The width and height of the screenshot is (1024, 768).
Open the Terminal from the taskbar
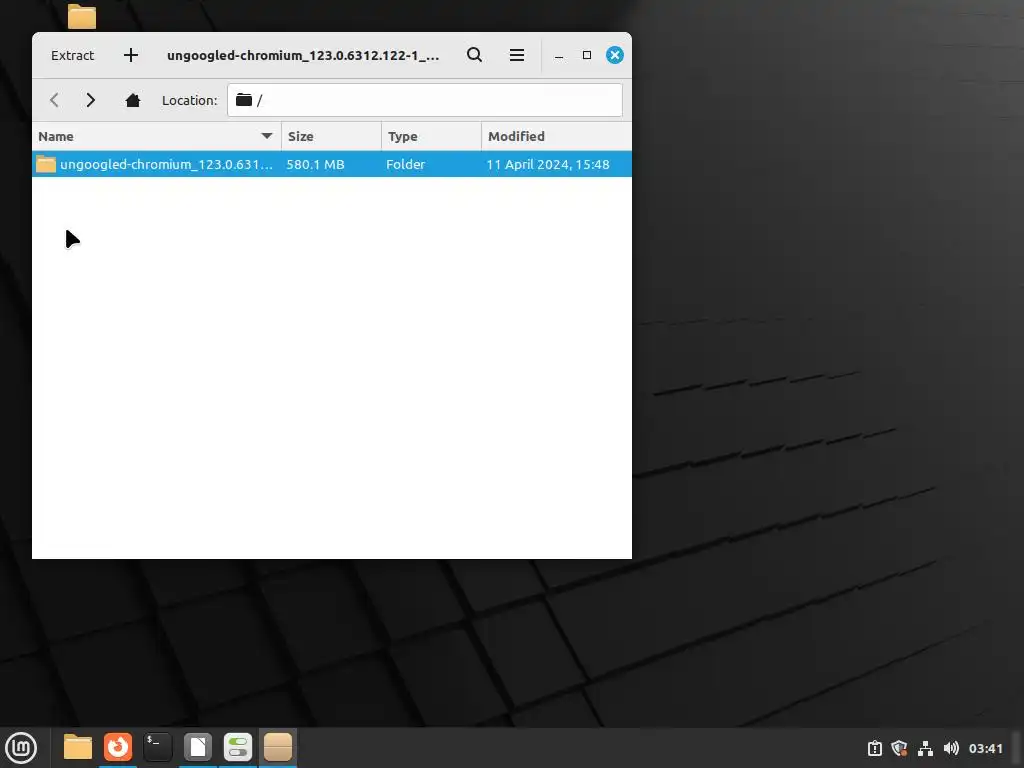tap(158, 747)
